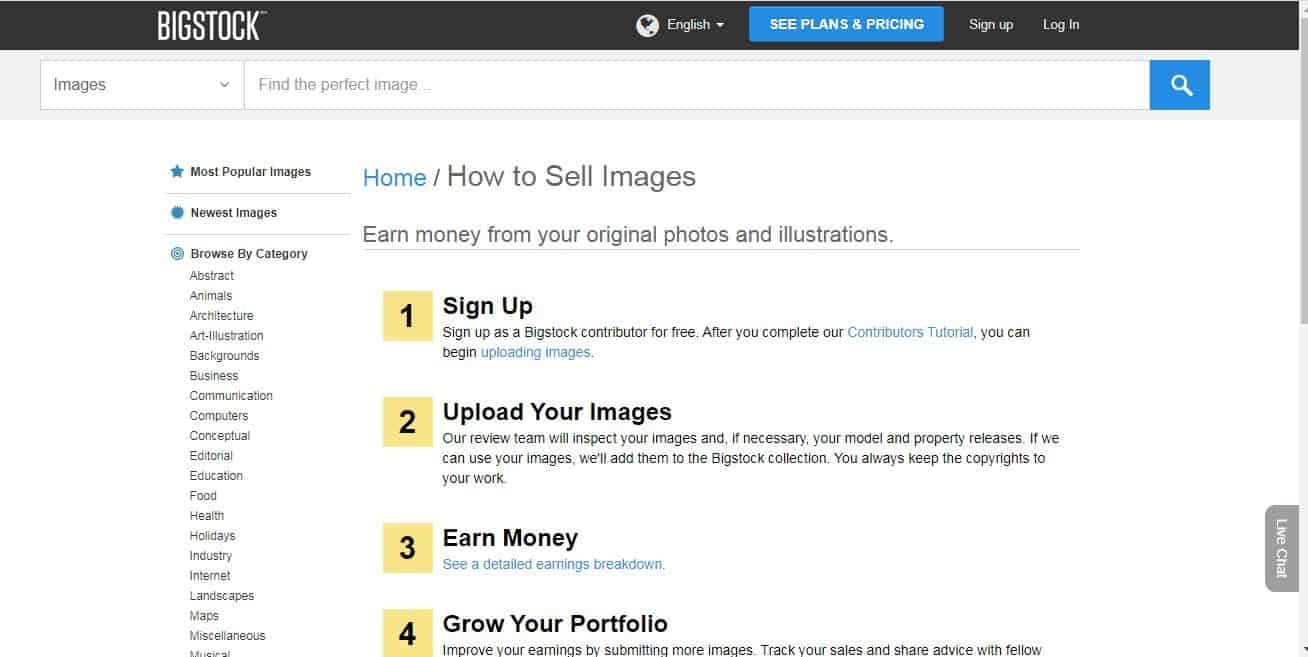Open the Contributors Tutorial link
The image size is (1308, 657).
tap(910, 331)
